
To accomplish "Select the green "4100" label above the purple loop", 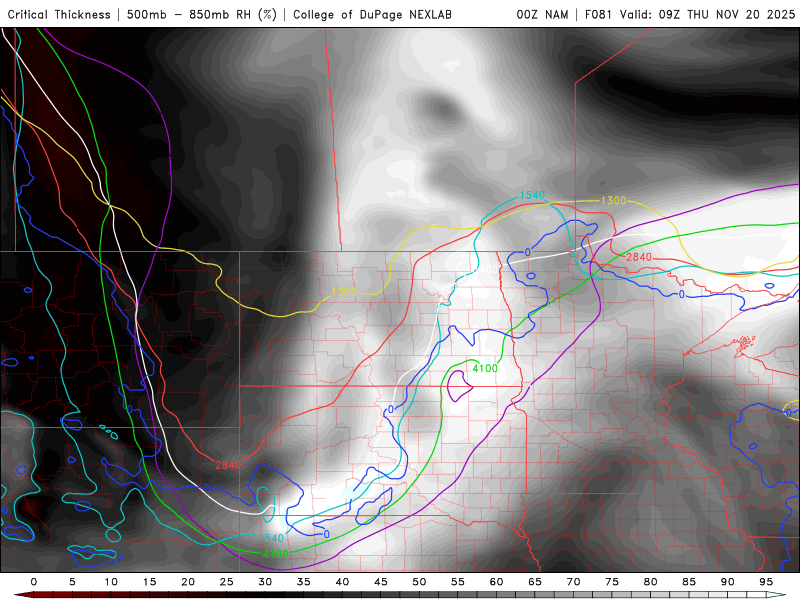I will (x=485, y=368).
